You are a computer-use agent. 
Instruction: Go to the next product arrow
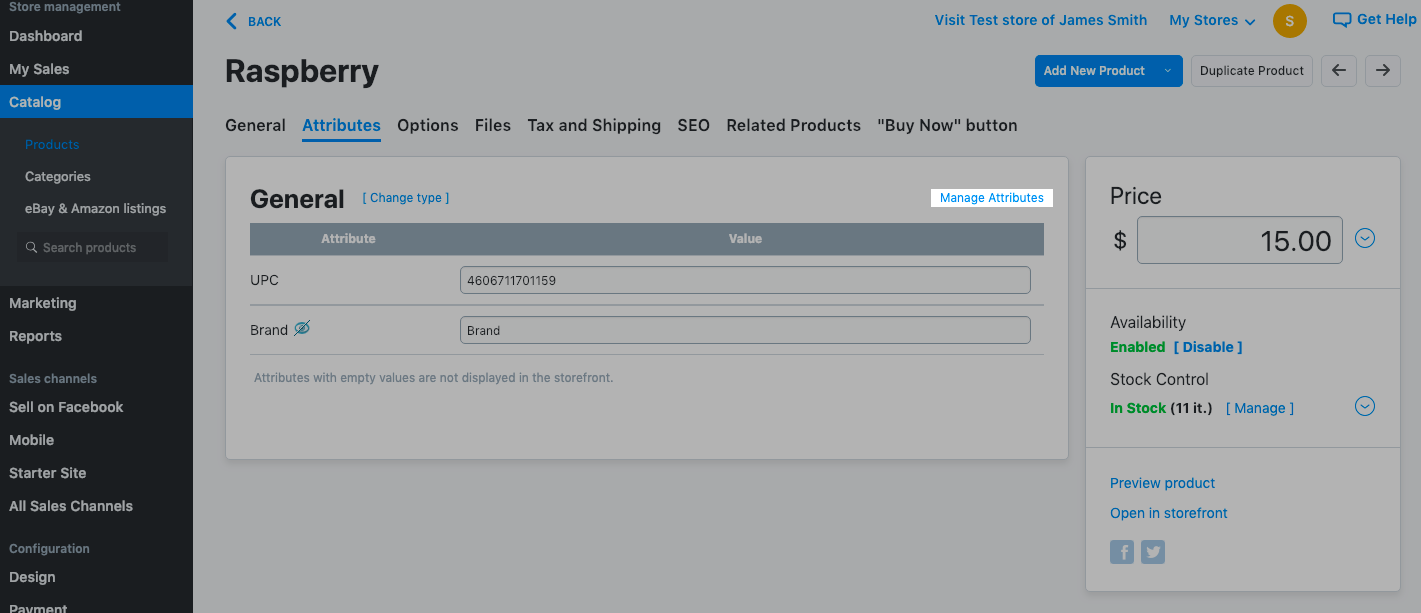coord(1382,71)
